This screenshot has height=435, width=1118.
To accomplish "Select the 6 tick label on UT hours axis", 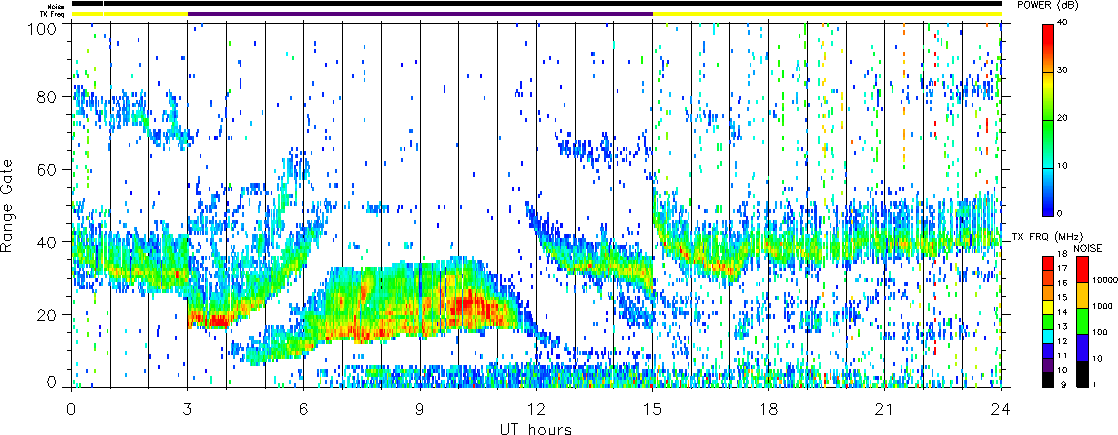I will click(x=304, y=407).
